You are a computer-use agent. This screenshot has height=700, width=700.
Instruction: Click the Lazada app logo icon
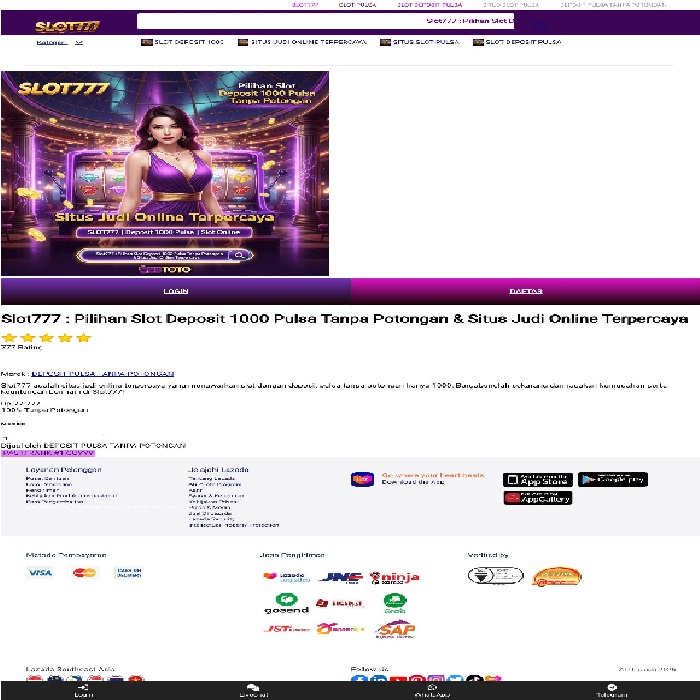pos(362,479)
